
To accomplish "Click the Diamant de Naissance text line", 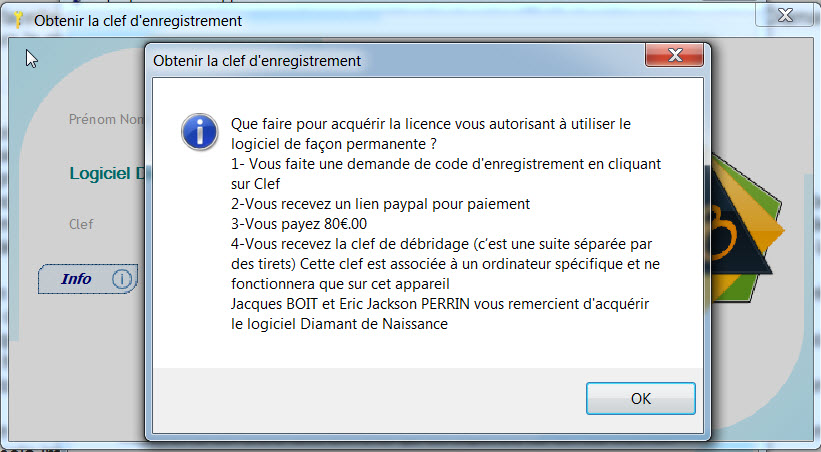I will tap(339, 324).
